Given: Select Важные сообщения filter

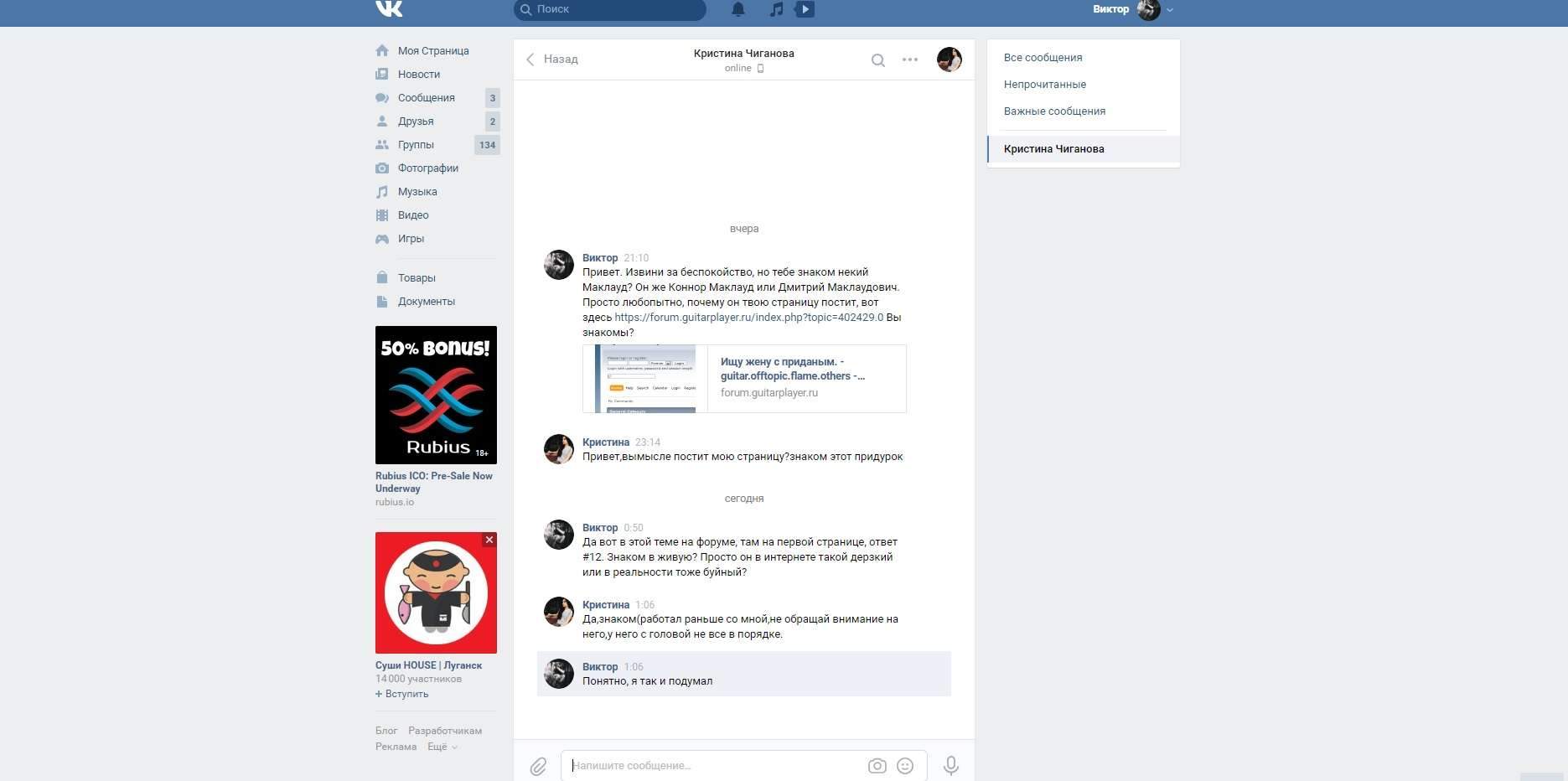Looking at the screenshot, I should (x=1055, y=111).
